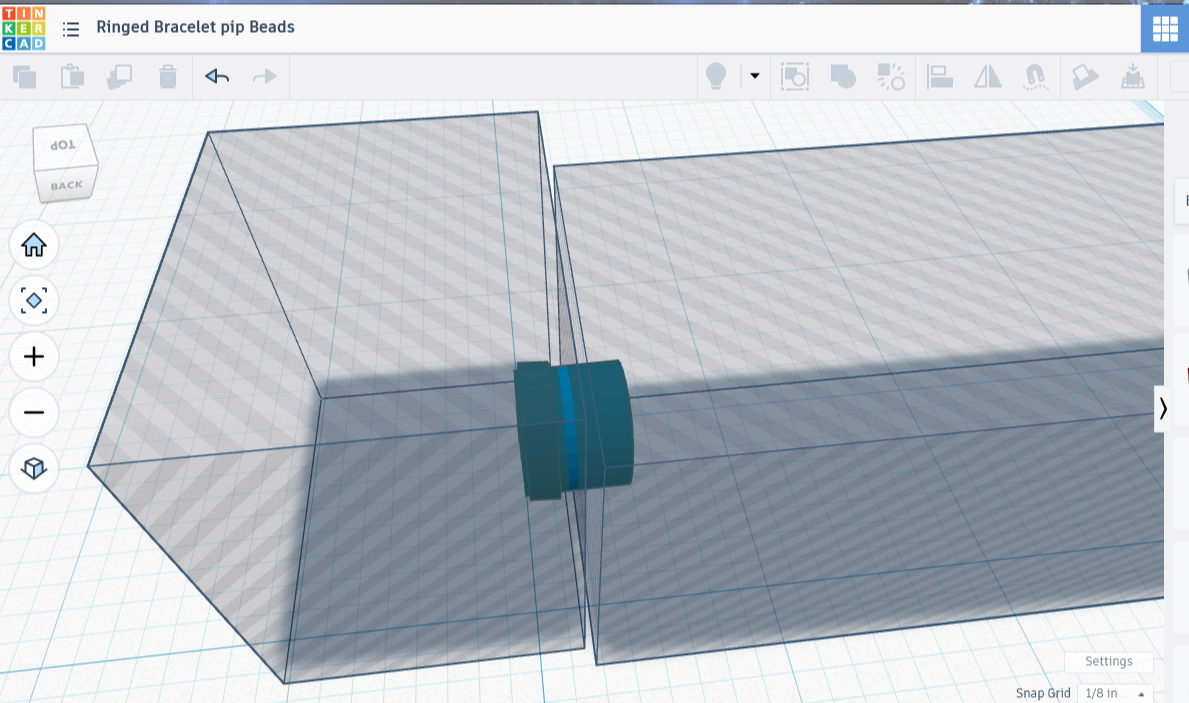Expand the shapes panel chevron

[x=1162, y=409]
